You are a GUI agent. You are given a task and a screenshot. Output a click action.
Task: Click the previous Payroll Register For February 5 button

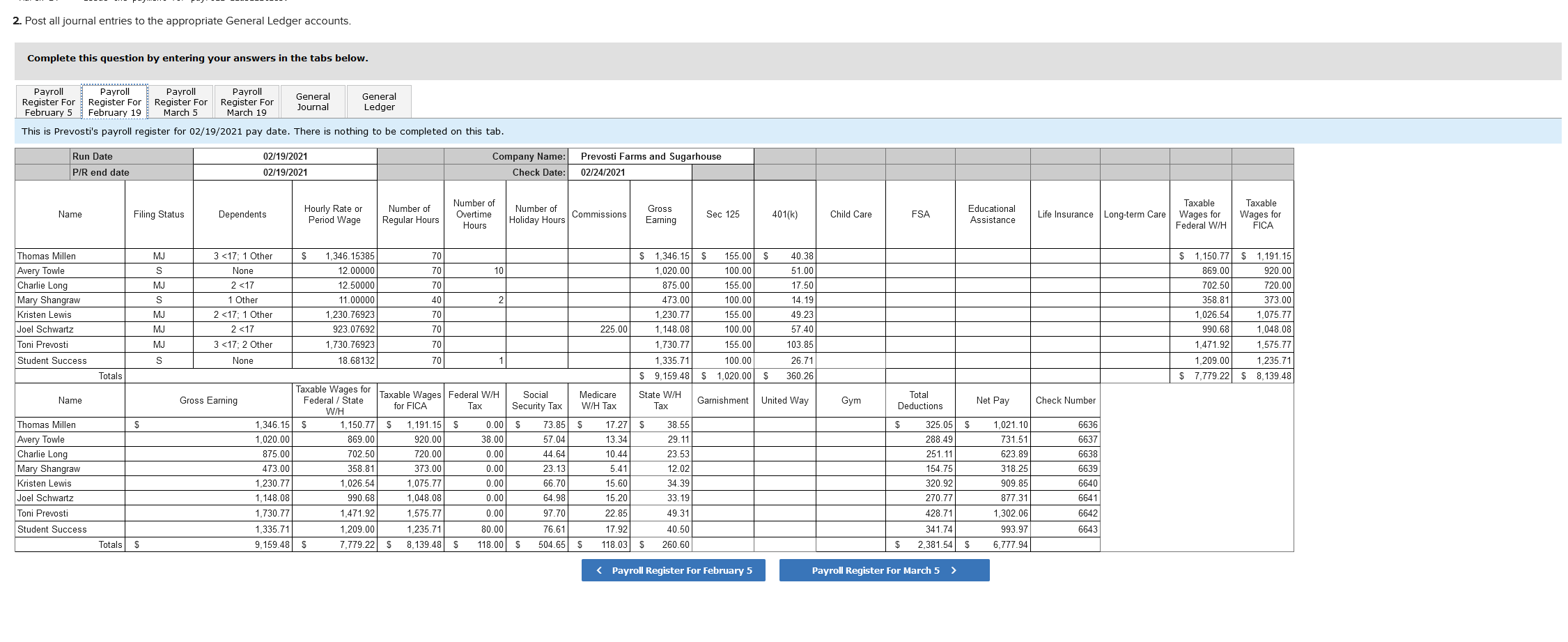coord(674,570)
